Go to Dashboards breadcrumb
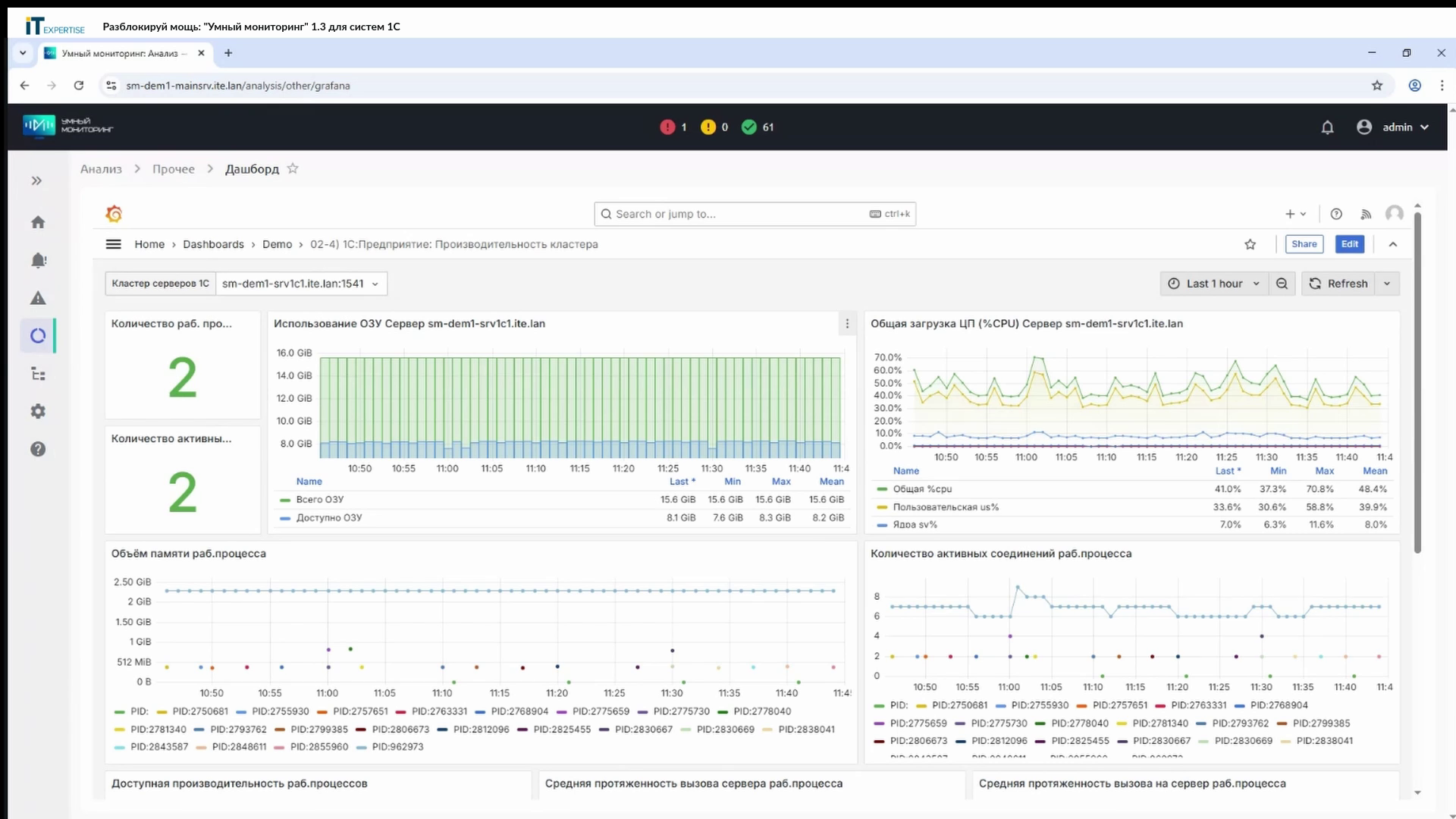 tap(213, 244)
